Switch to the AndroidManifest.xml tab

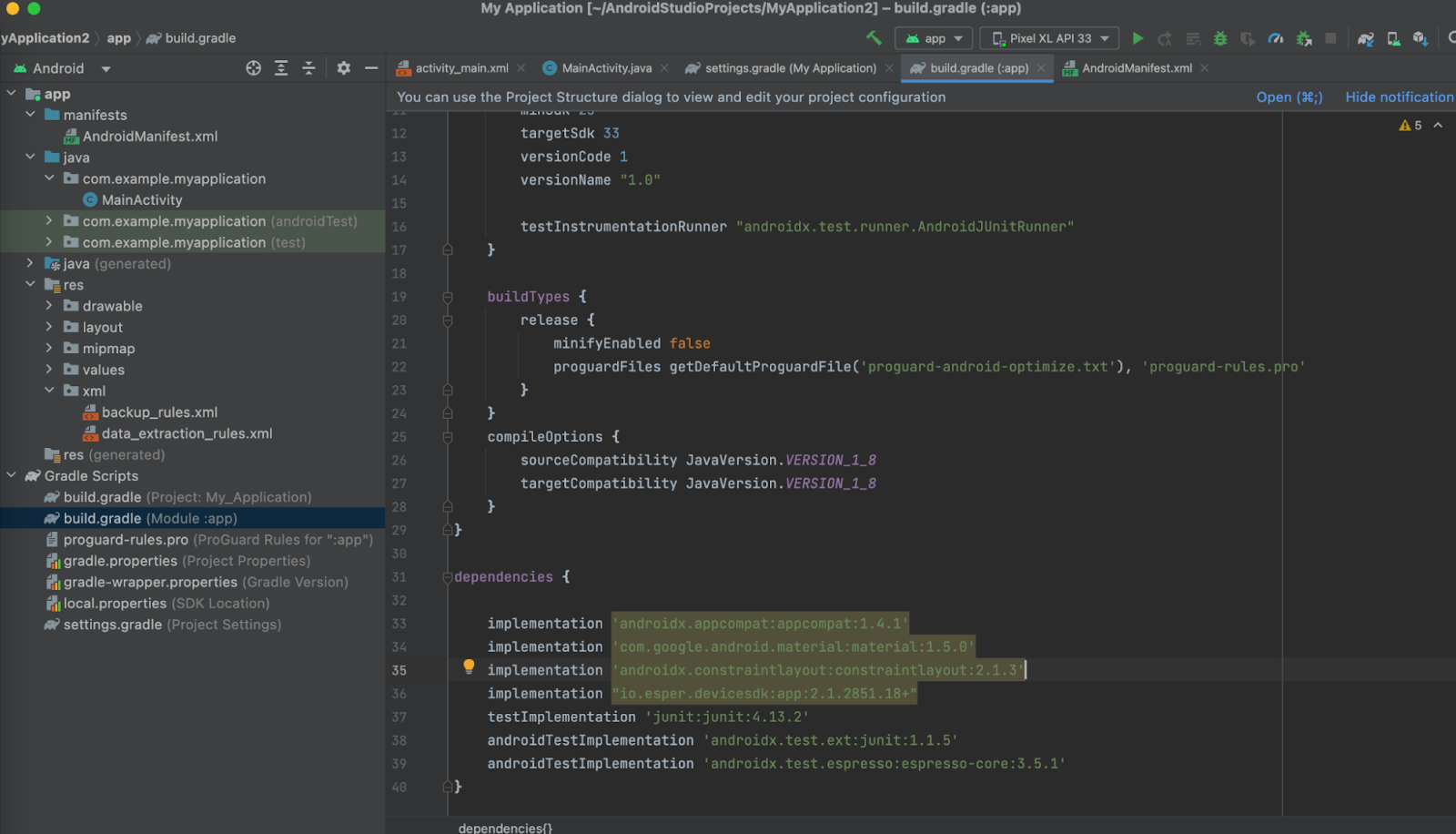1136,68
